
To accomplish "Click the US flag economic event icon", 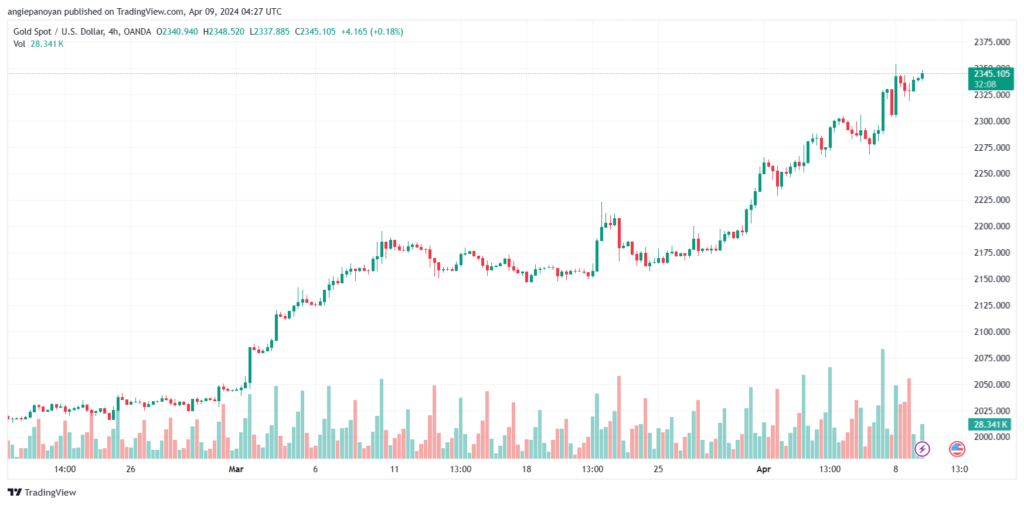I will coord(957,449).
